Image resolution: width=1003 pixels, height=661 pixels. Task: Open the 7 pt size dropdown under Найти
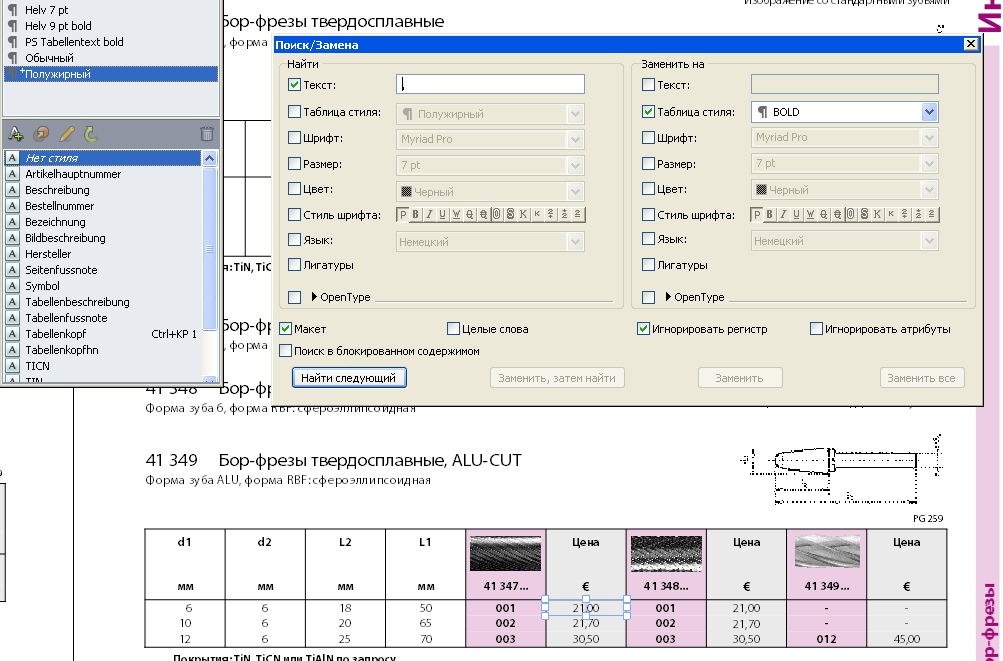pyautogui.click(x=575, y=165)
